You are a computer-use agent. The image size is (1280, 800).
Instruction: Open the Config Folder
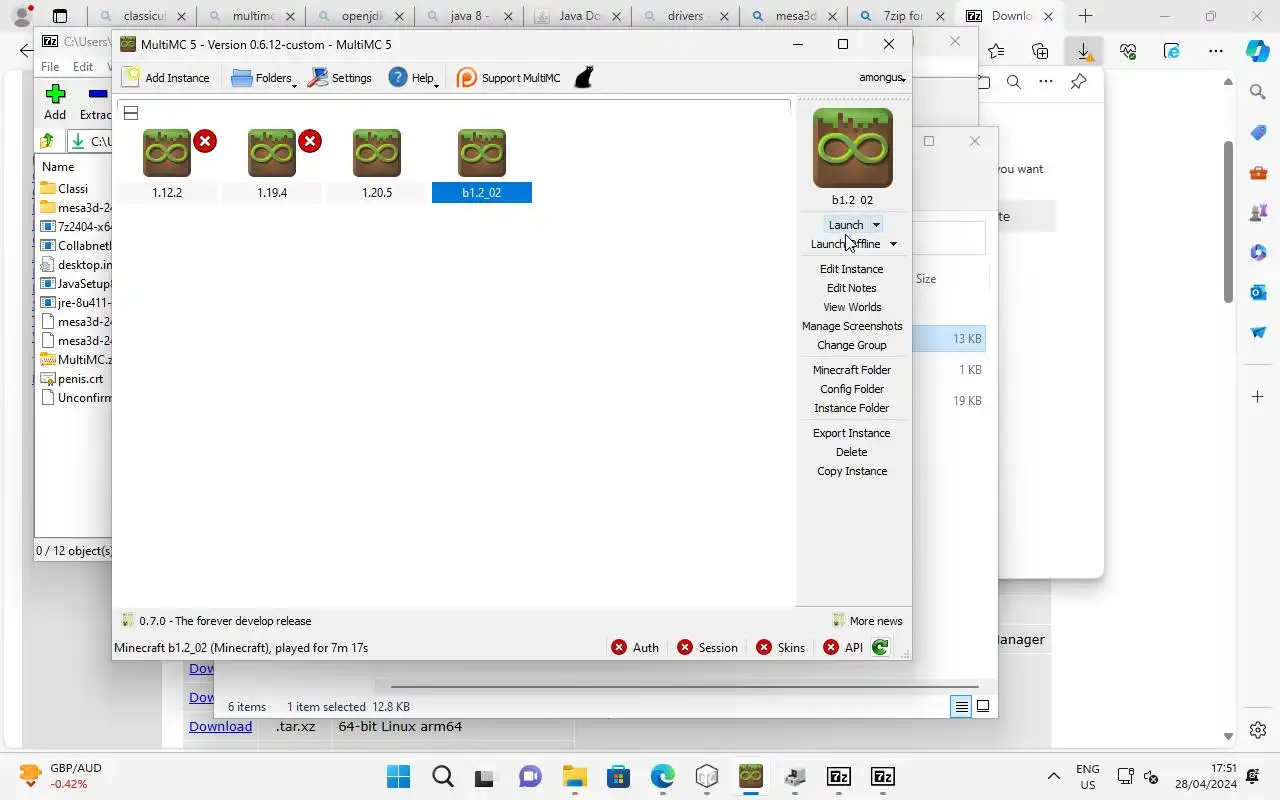click(x=852, y=389)
